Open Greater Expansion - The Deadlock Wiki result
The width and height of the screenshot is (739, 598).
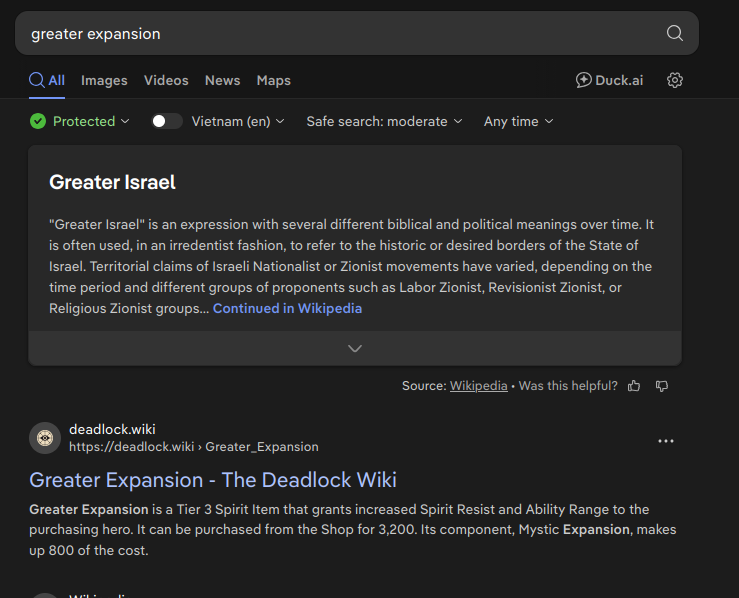click(213, 480)
